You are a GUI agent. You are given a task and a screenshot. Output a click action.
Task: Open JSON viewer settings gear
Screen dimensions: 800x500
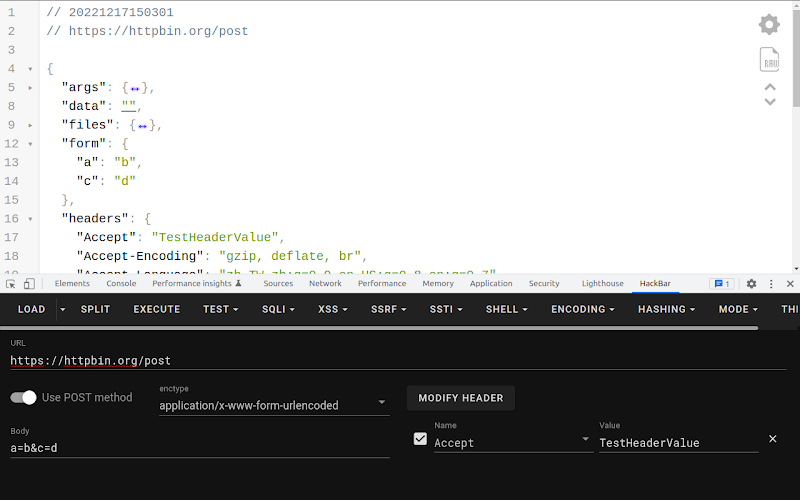tap(768, 24)
